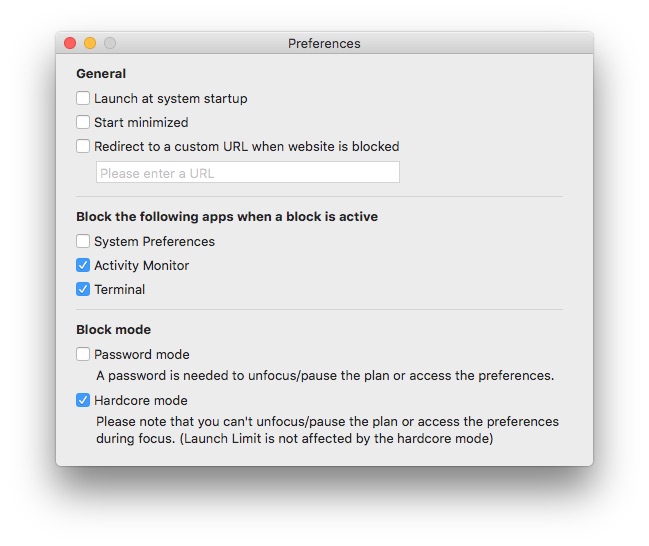This screenshot has width=649, height=546.
Task: Close the Preferences window with red button
Action: [x=70, y=43]
